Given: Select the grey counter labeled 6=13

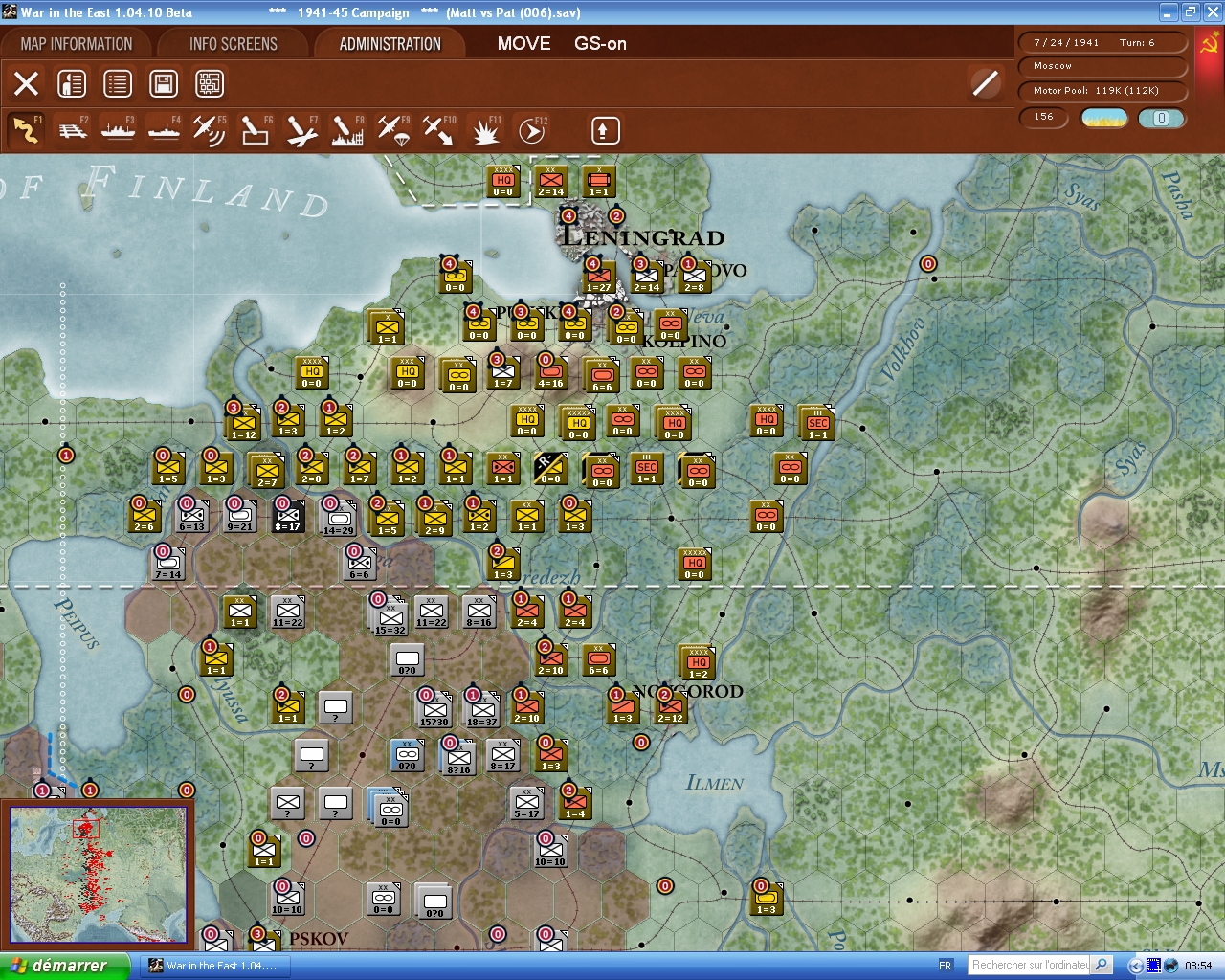Looking at the screenshot, I should click(x=192, y=516).
